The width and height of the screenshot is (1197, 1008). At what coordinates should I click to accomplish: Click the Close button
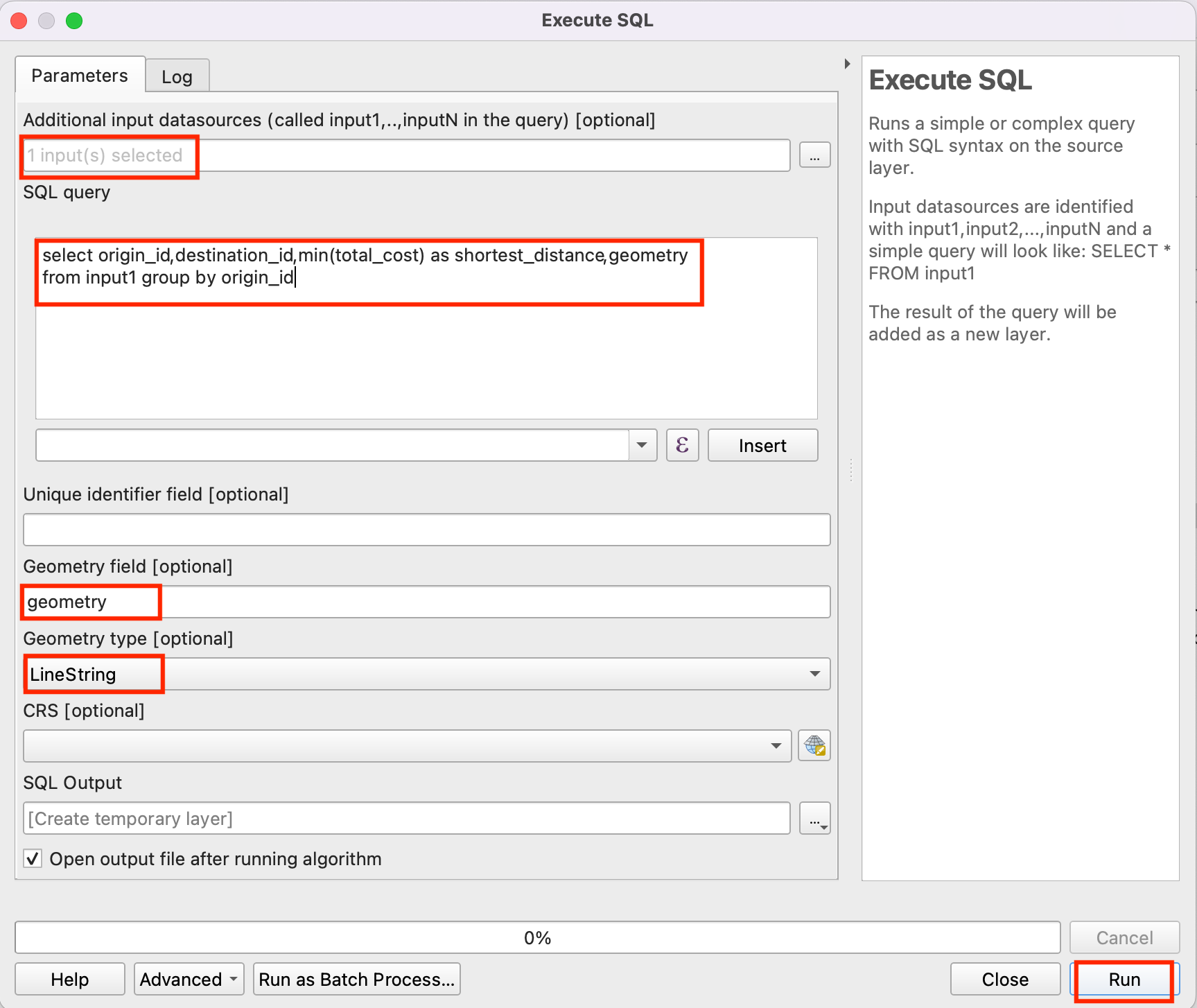1004,979
